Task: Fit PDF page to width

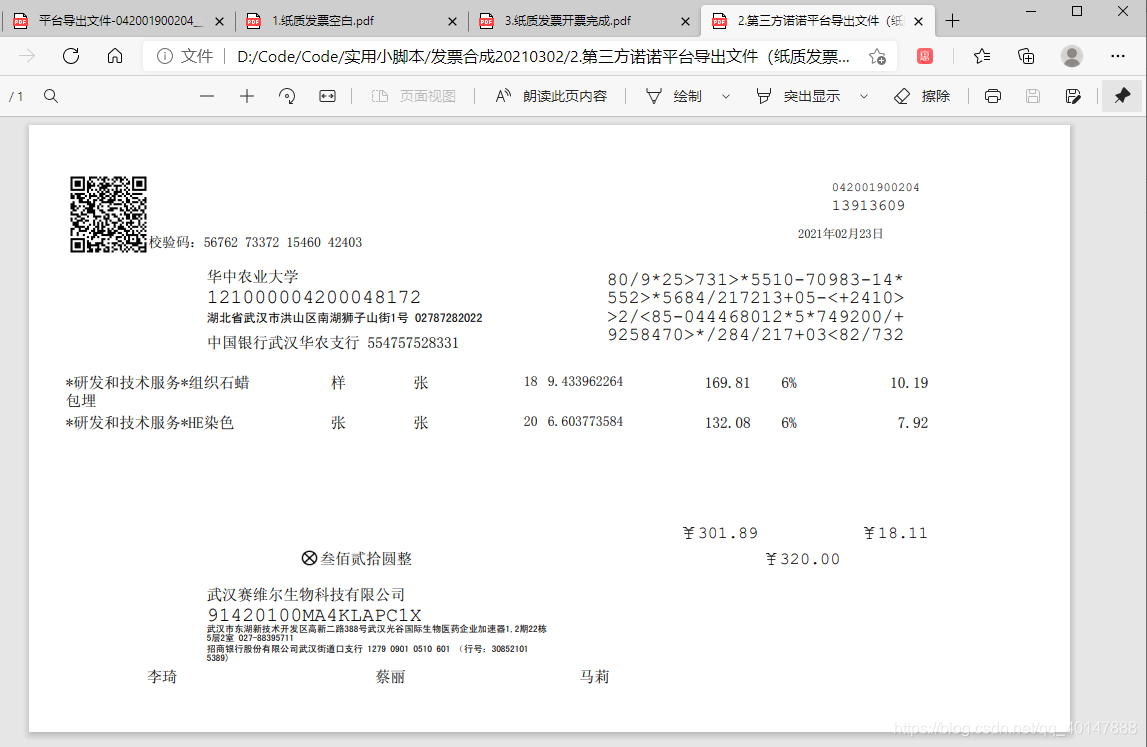Action: (327, 96)
